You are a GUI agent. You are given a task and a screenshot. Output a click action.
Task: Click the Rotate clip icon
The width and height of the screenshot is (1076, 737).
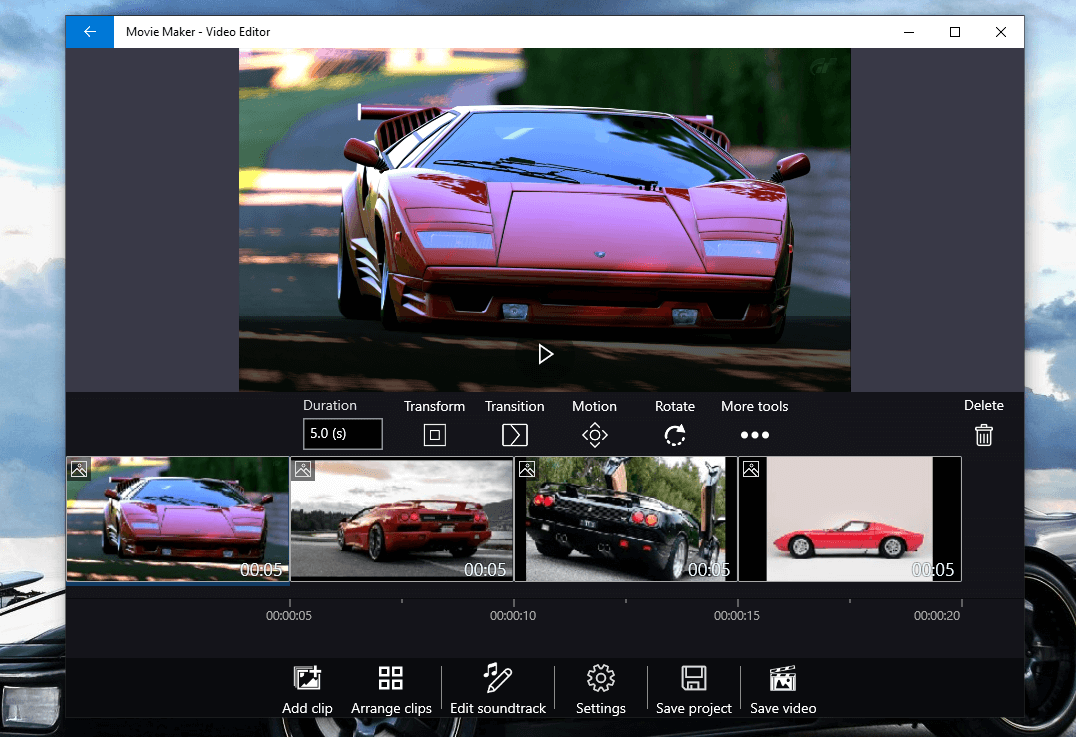click(x=675, y=434)
